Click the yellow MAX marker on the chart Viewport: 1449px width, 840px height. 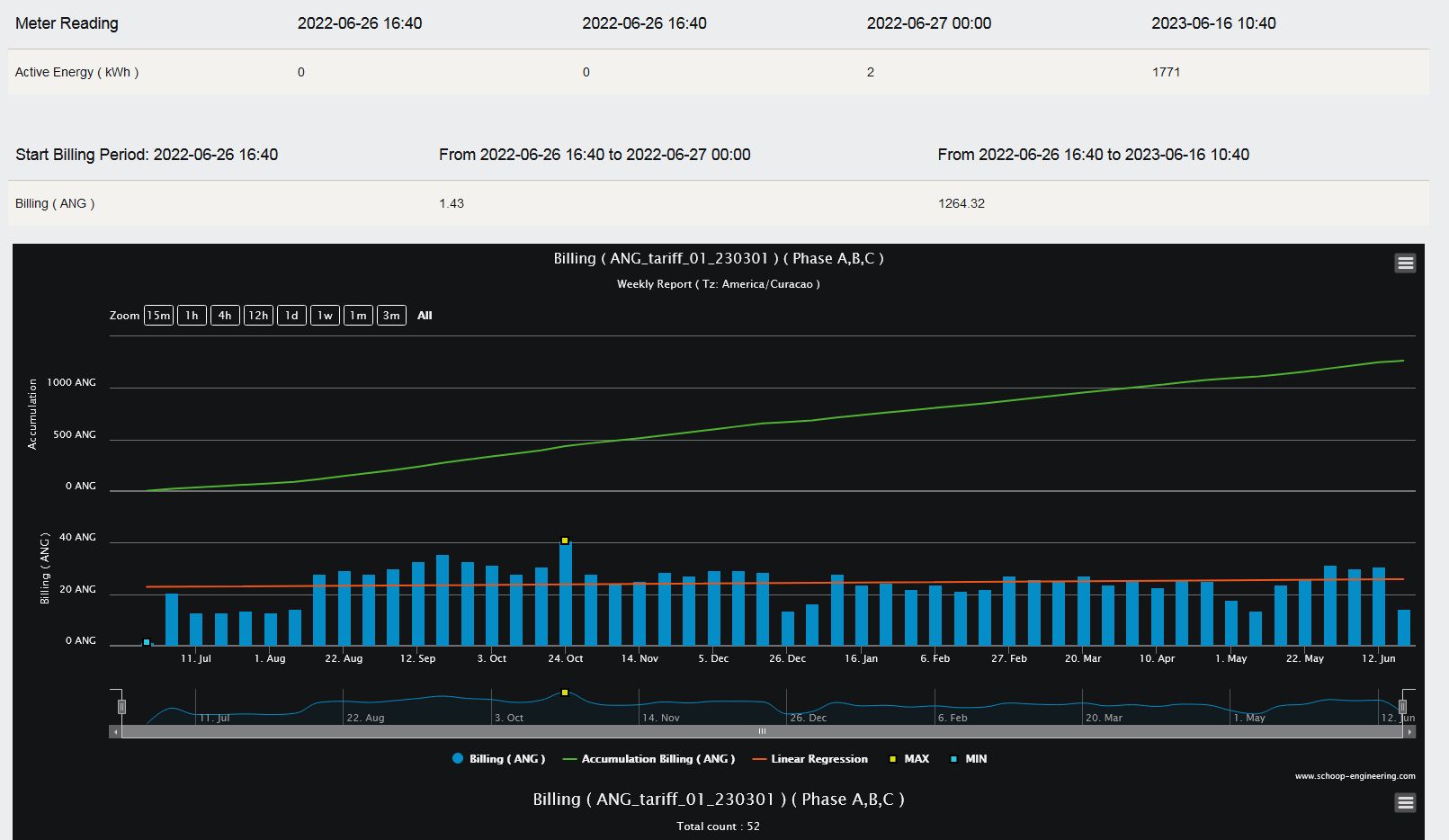(x=565, y=541)
